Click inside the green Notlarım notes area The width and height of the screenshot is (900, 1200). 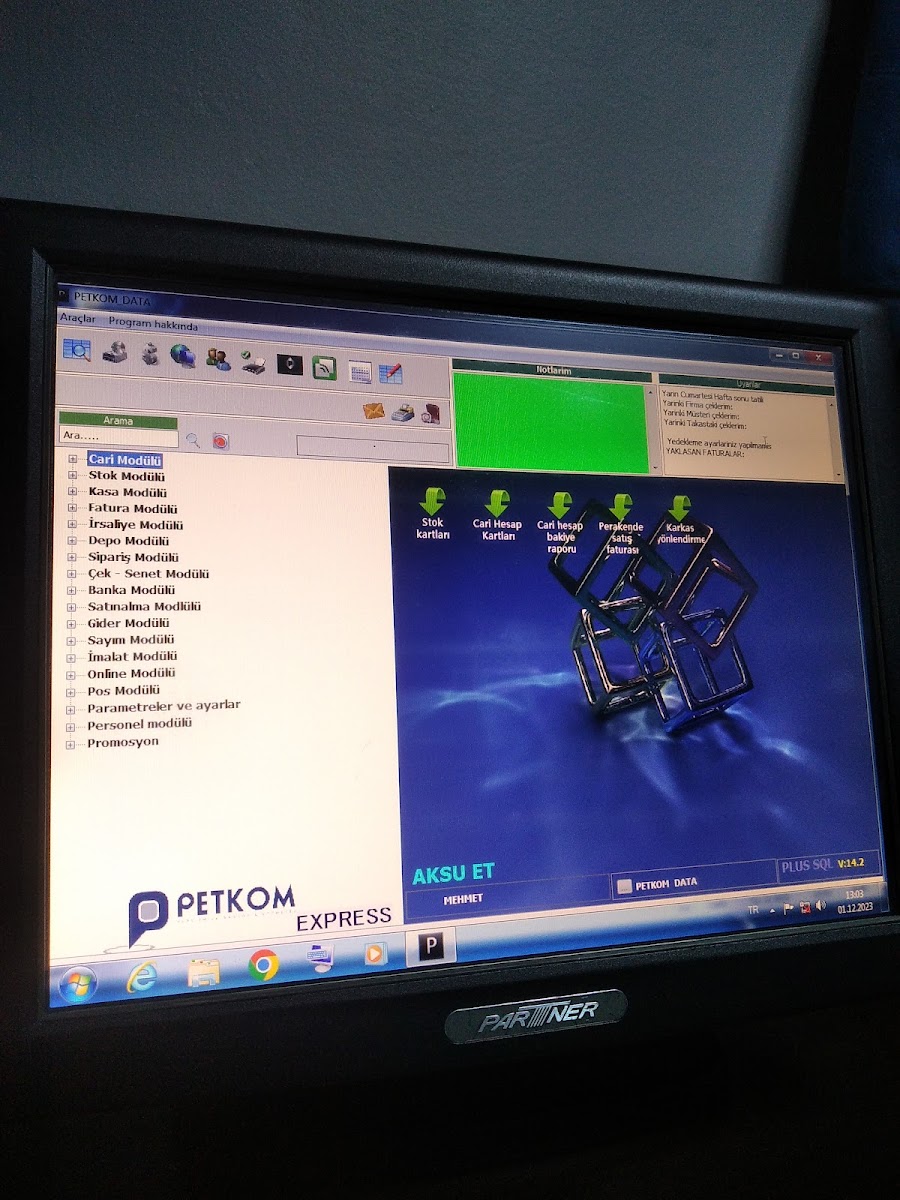coord(550,421)
